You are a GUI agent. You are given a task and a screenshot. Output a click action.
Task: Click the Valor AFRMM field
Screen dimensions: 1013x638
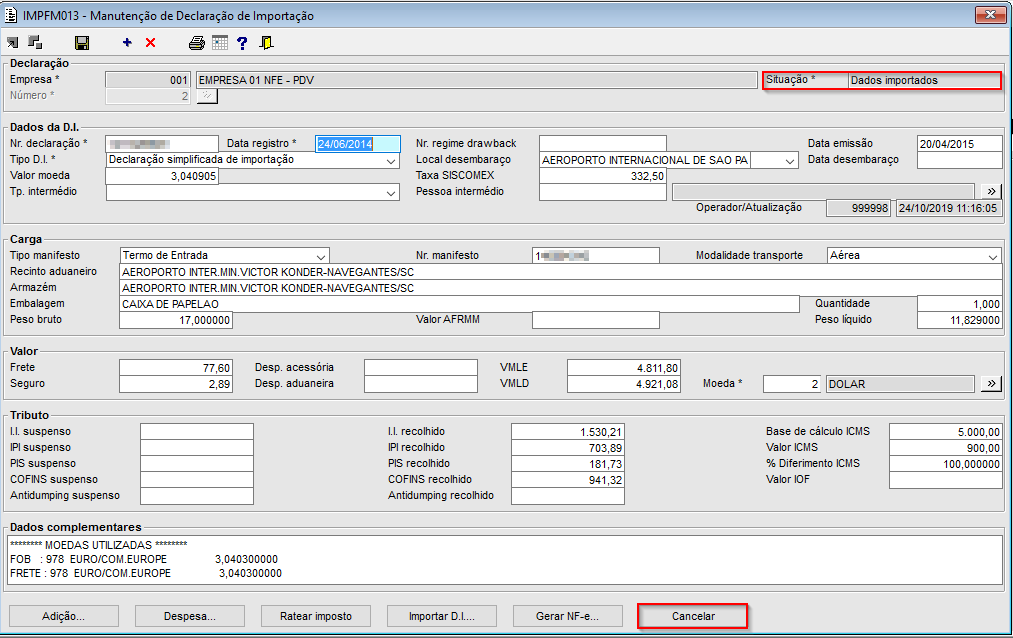pos(596,320)
